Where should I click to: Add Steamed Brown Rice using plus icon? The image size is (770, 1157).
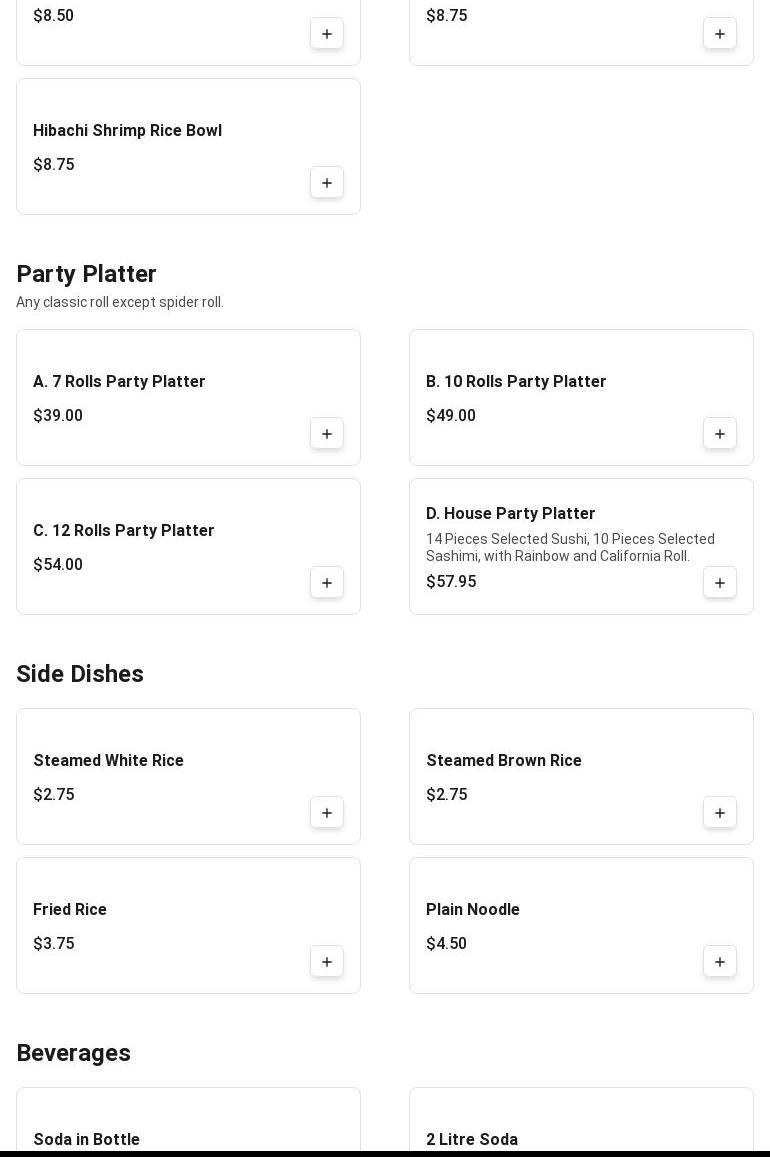pyautogui.click(x=720, y=813)
